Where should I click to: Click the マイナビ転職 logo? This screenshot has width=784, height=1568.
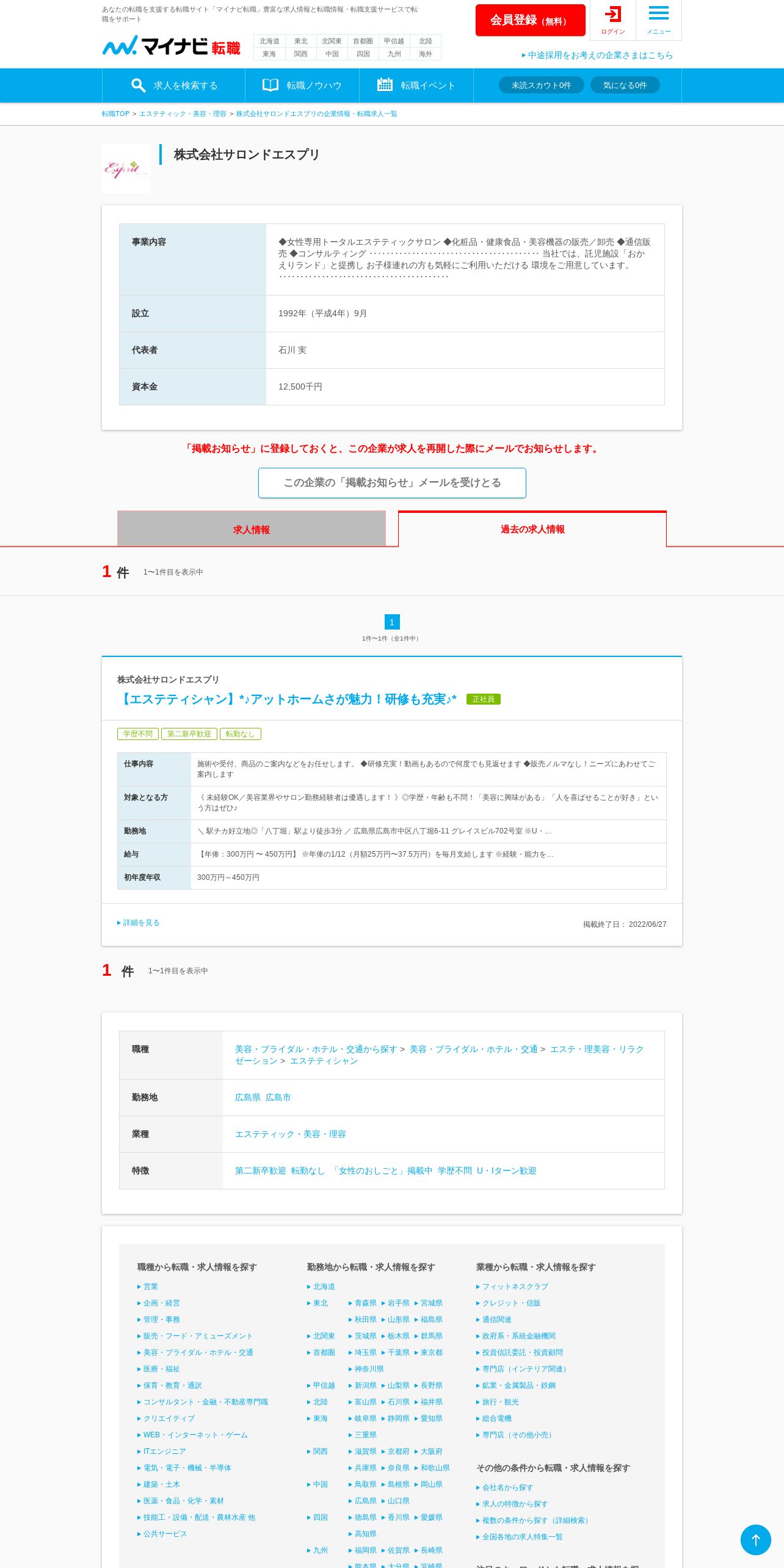(171, 46)
